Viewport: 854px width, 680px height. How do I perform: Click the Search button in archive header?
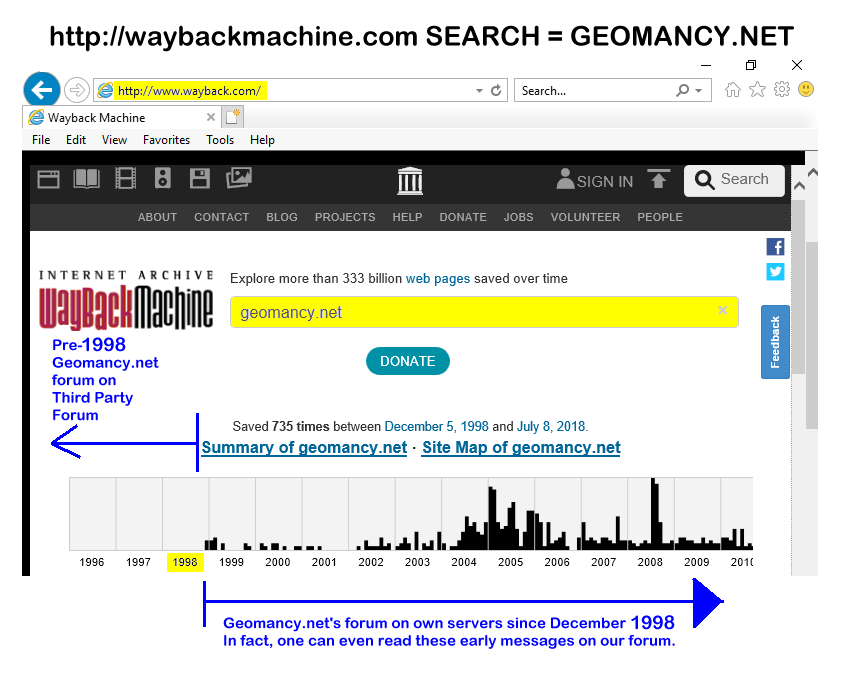point(734,180)
